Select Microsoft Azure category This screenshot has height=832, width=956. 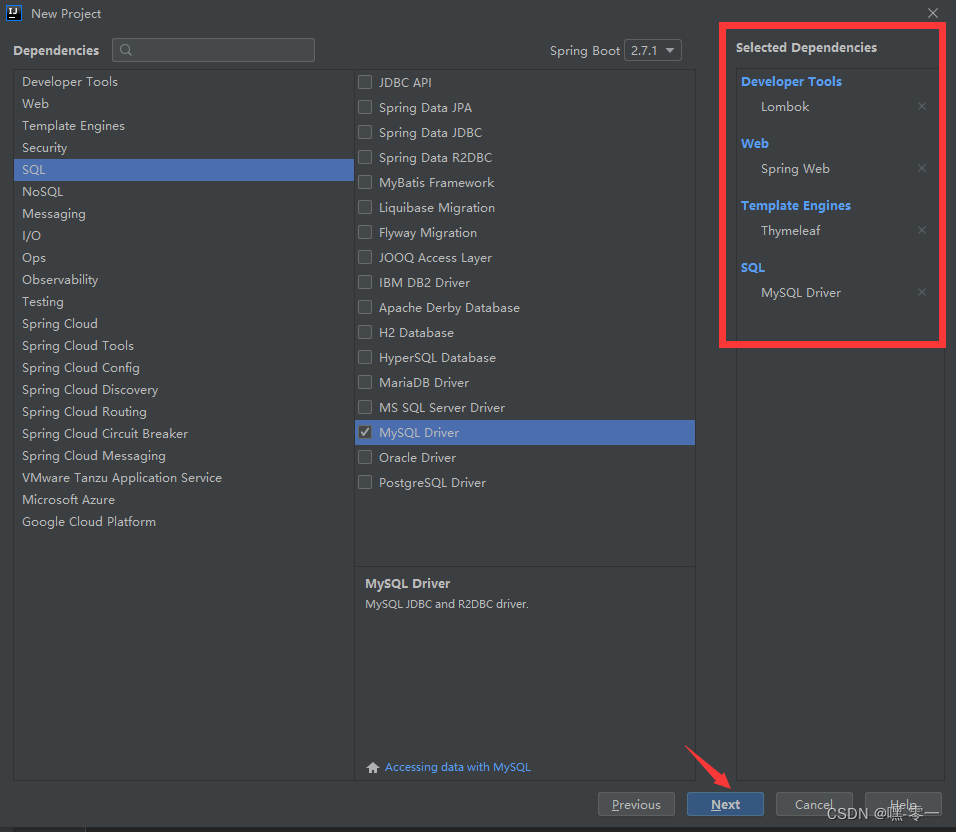coord(184,499)
